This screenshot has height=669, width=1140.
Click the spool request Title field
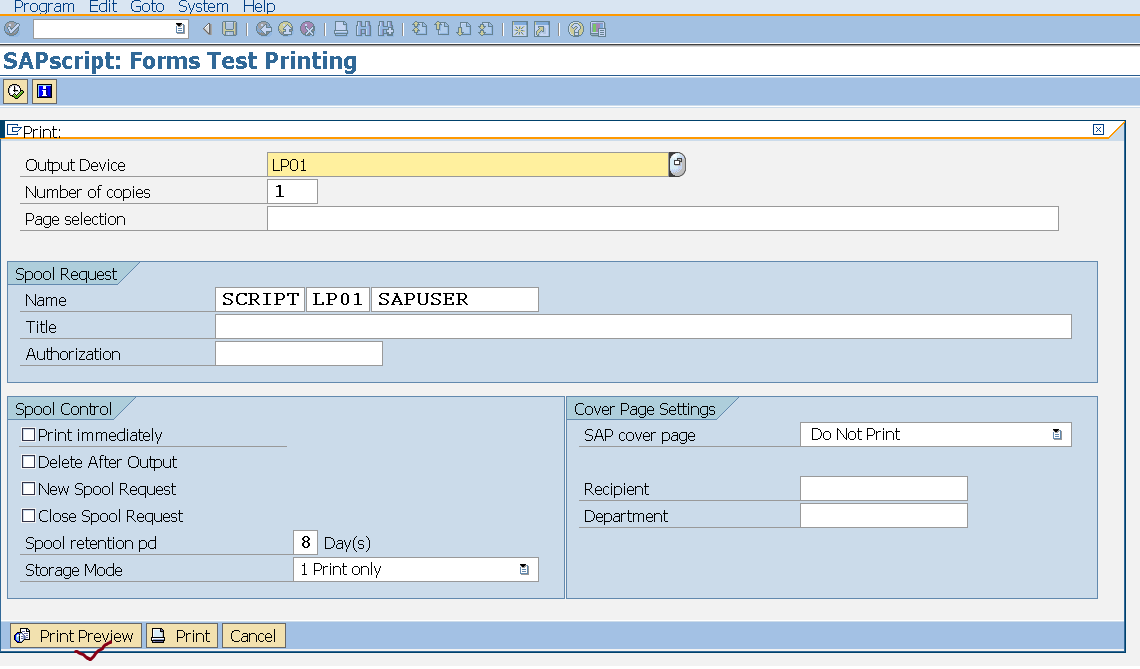(x=643, y=327)
